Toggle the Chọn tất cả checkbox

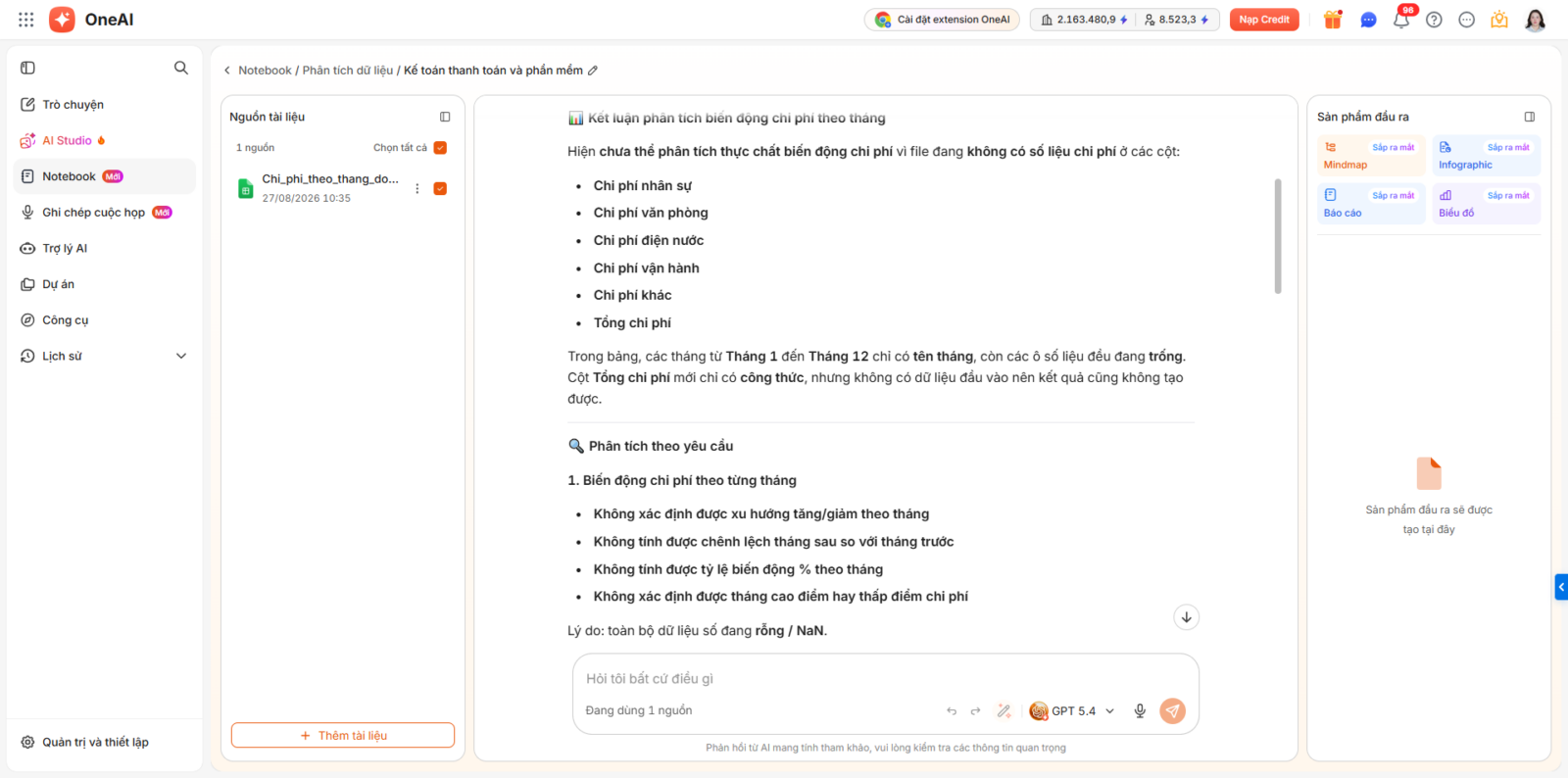tap(440, 148)
